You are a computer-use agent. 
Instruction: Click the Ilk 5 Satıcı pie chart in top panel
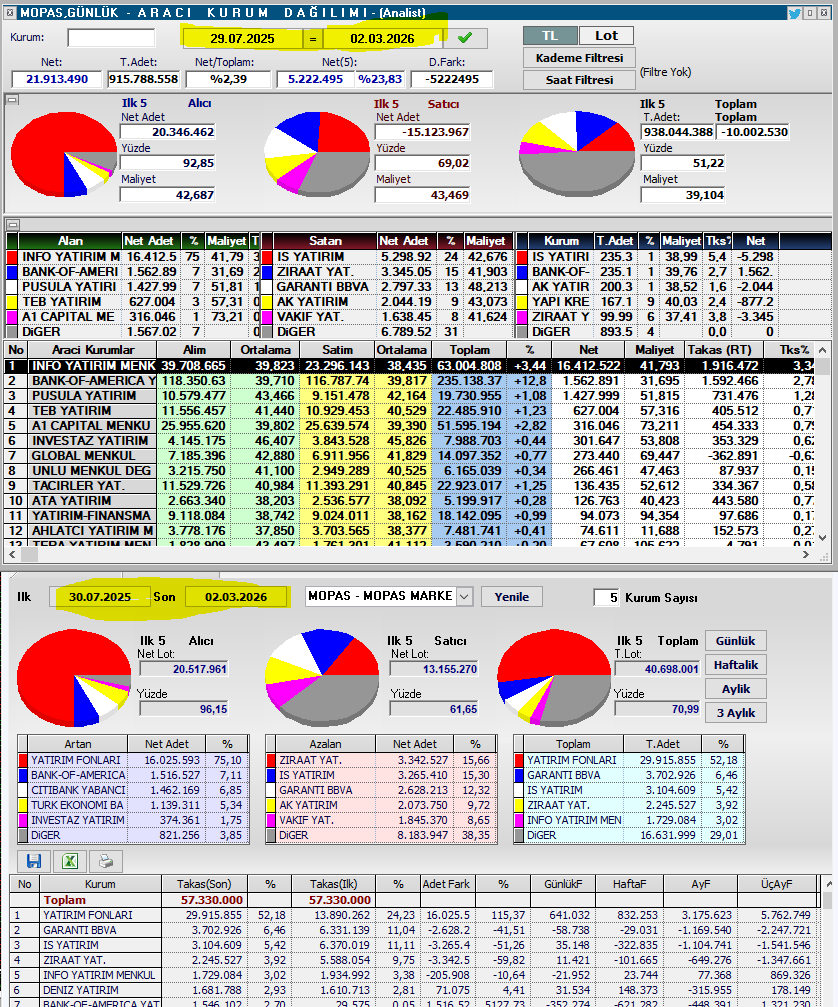(x=317, y=154)
